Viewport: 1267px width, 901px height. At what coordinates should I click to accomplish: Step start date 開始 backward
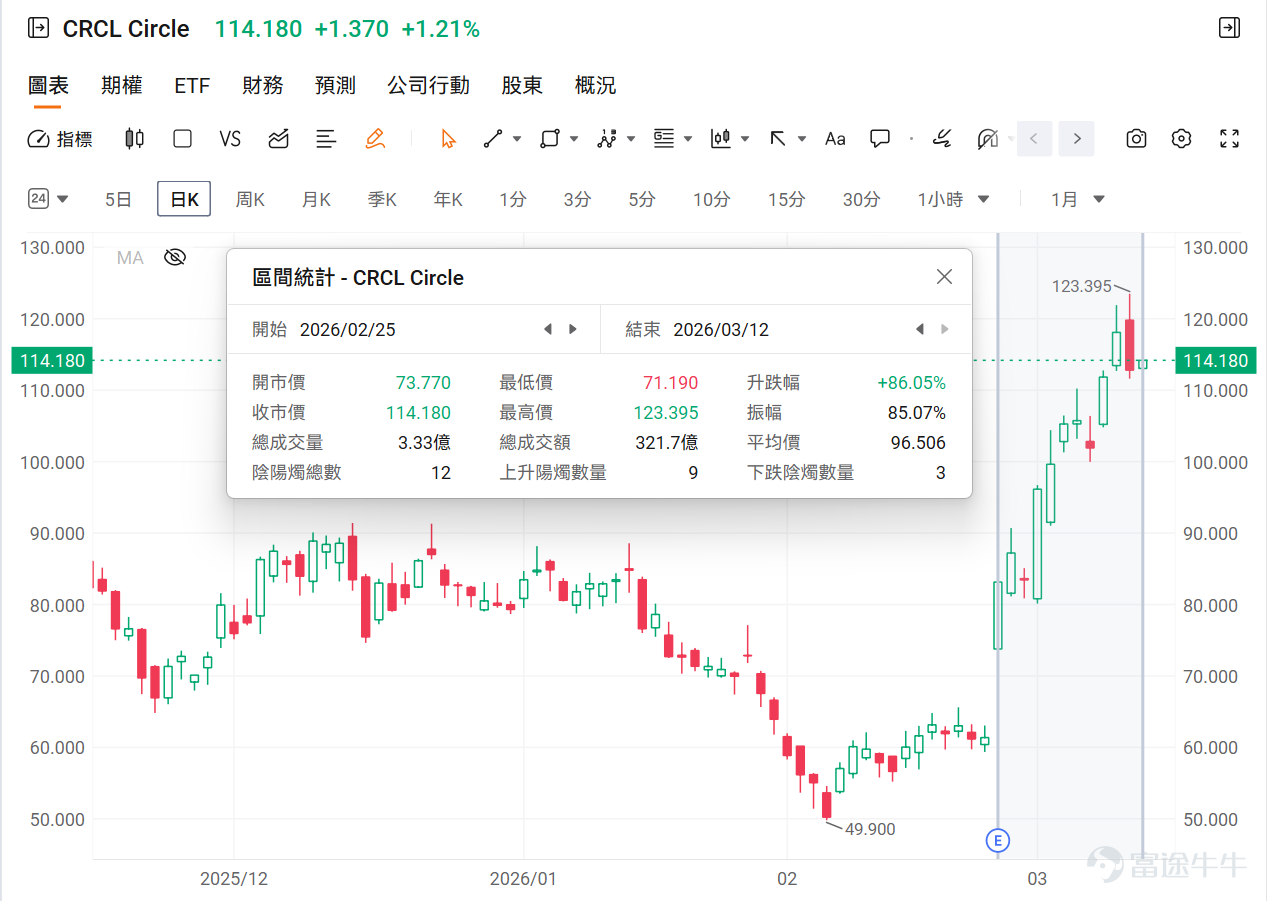coord(547,329)
